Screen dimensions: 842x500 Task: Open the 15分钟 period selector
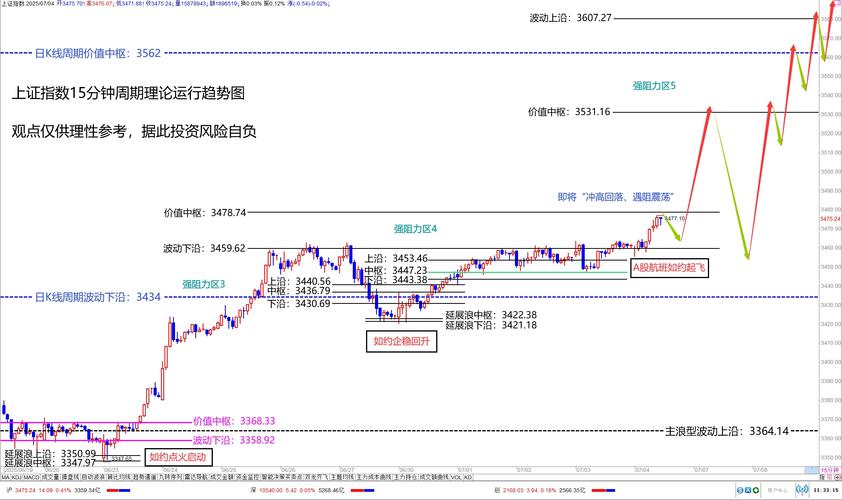click(829, 469)
